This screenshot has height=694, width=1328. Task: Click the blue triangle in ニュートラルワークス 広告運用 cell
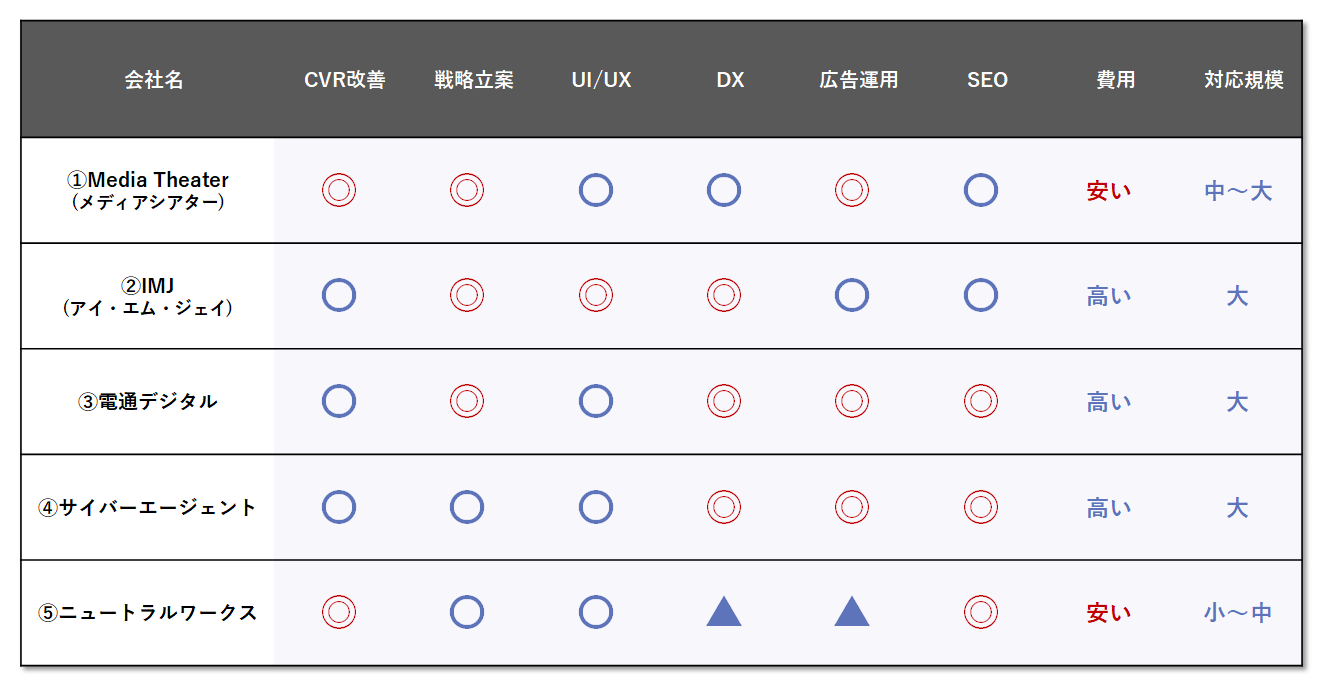pyautogui.click(x=852, y=612)
